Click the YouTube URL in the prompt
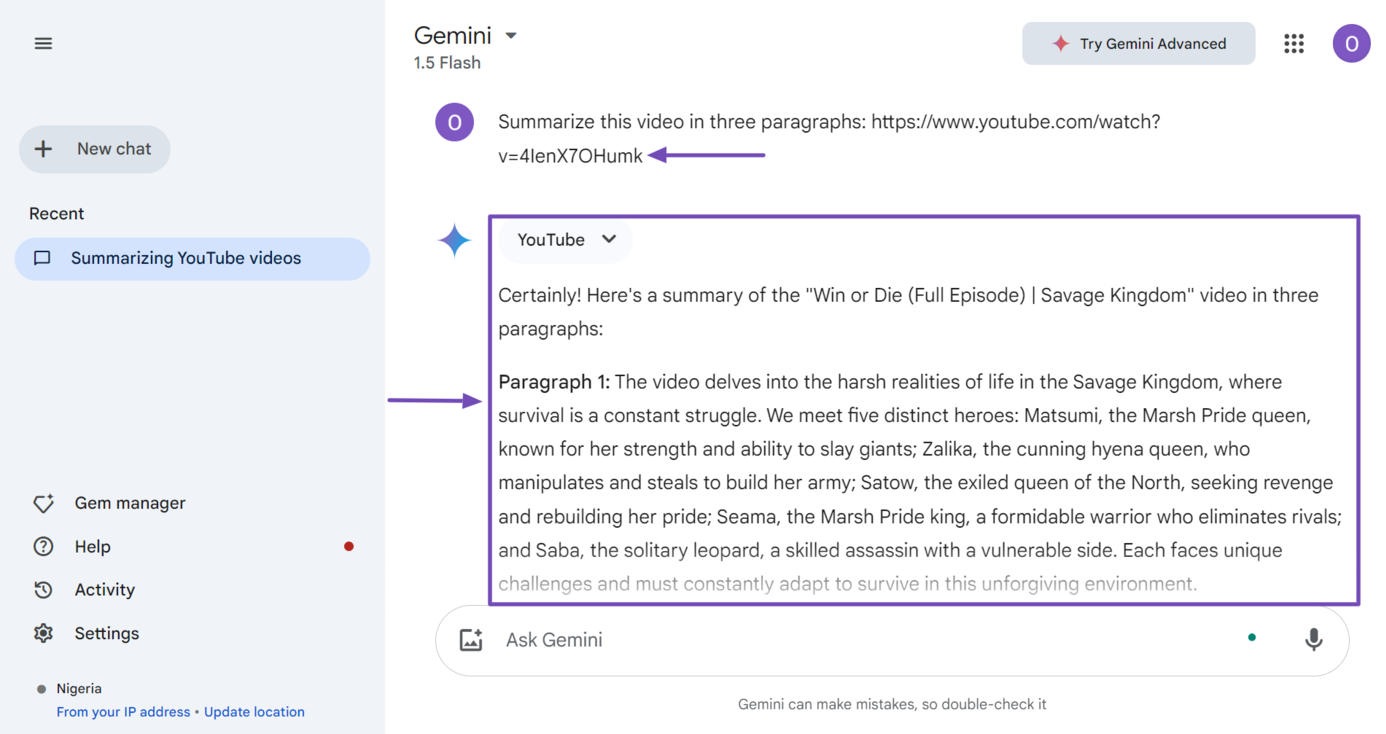1386x734 pixels. pos(829,138)
